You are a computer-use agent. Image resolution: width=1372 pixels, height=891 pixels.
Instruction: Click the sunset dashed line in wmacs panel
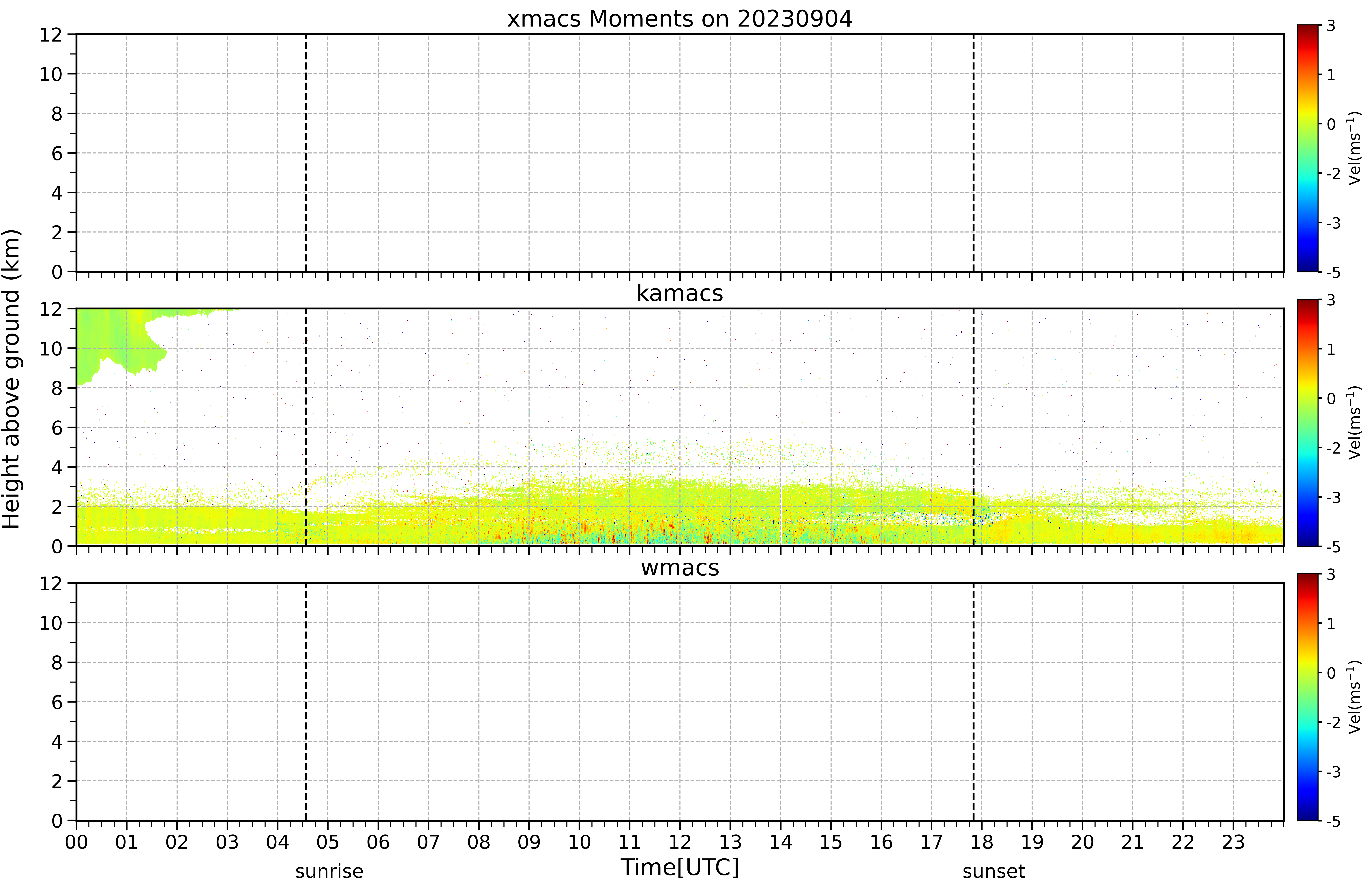(974, 702)
